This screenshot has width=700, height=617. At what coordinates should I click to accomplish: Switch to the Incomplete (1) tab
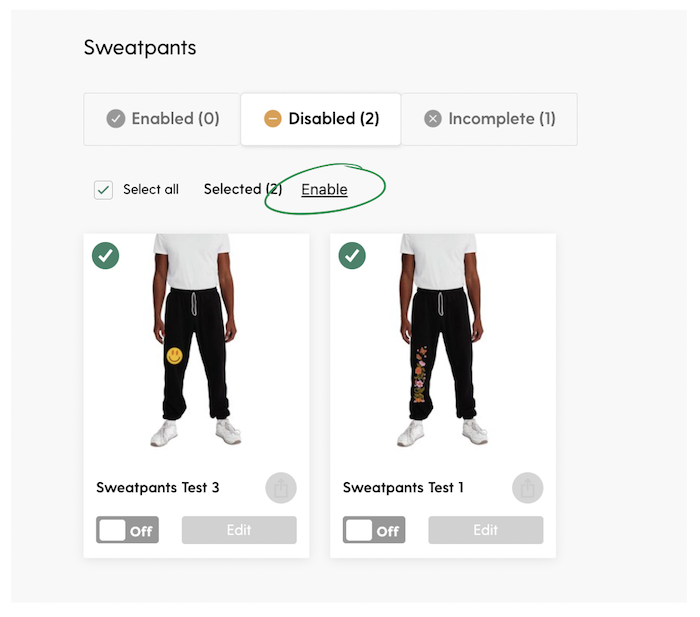click(x=489, y=119)
